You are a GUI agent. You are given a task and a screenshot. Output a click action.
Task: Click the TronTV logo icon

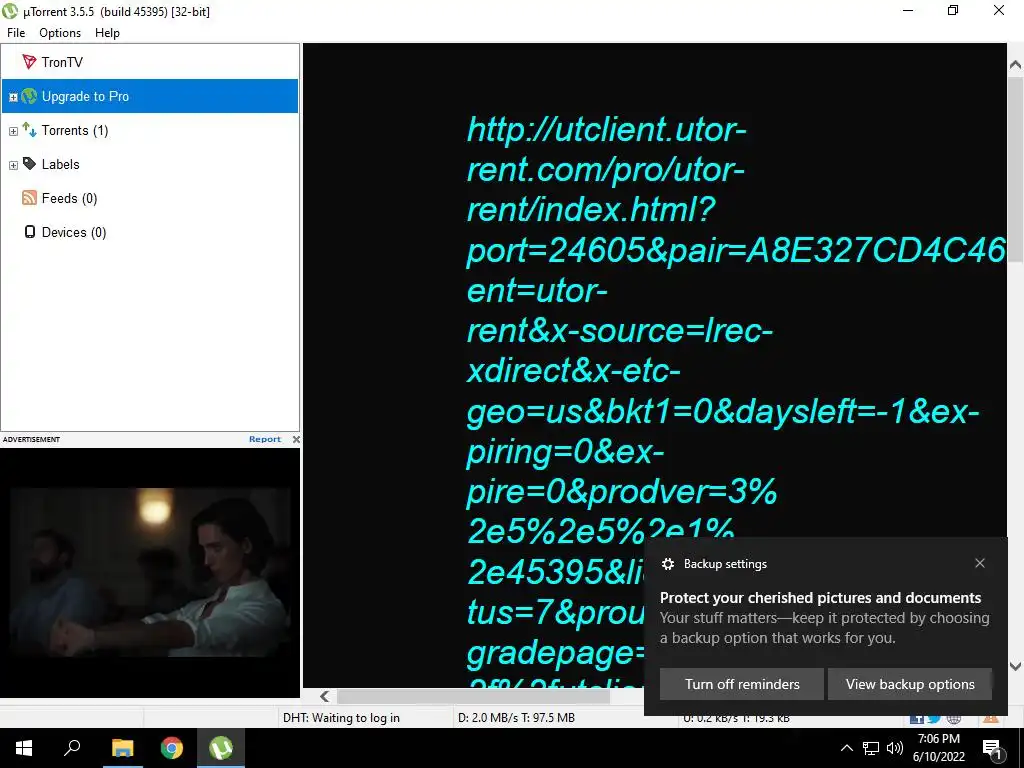(x=29, y=62)
